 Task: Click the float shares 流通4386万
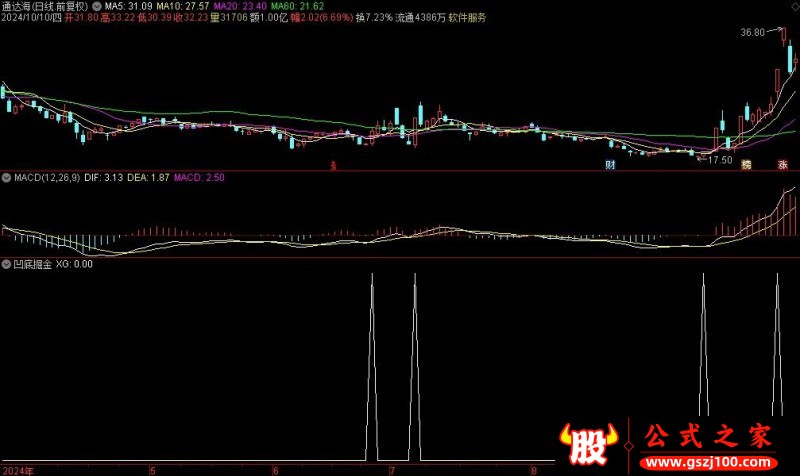click(x=420, y=18)
